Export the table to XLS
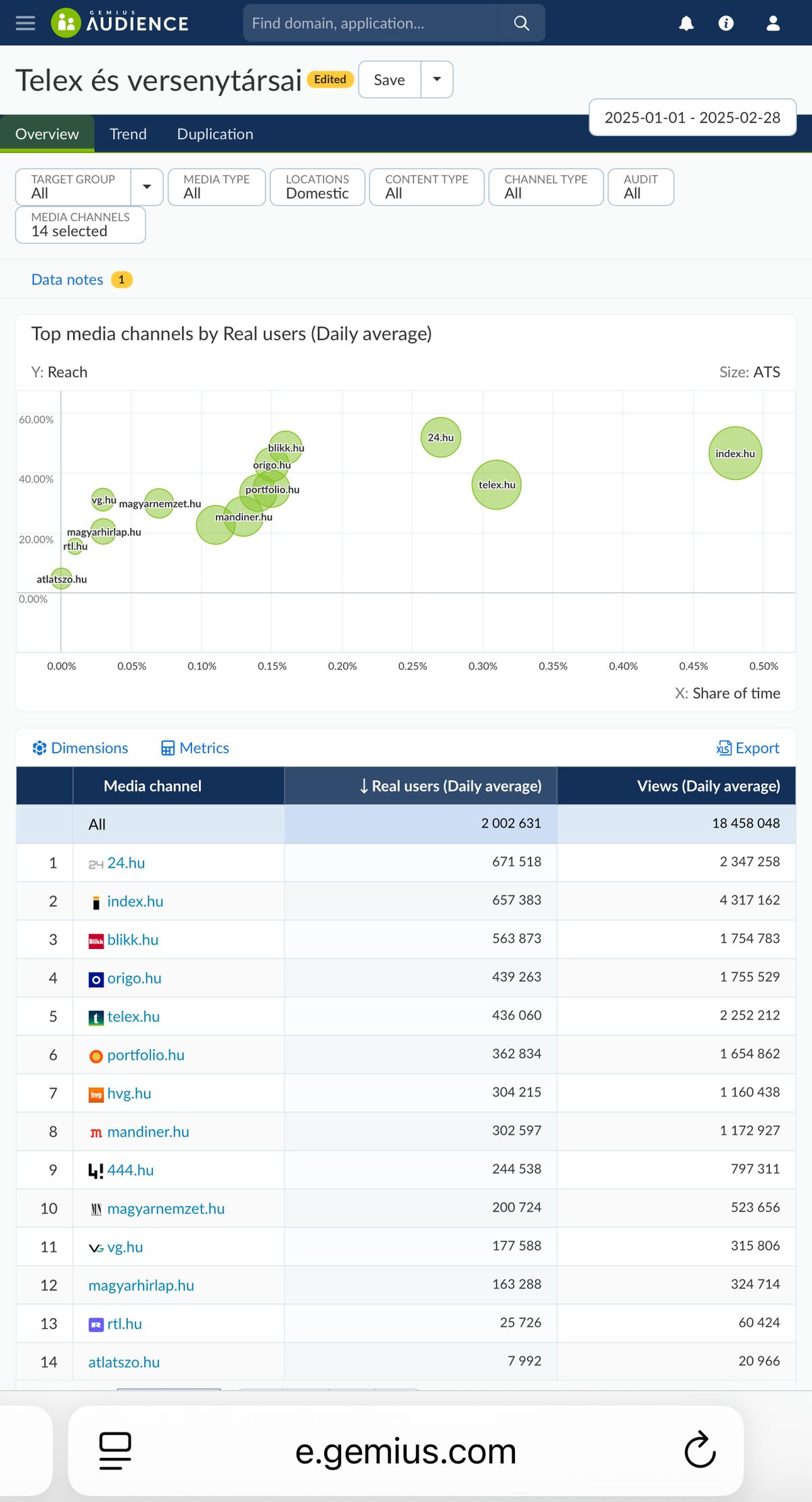812x1502 pixels. click(748, 748)
